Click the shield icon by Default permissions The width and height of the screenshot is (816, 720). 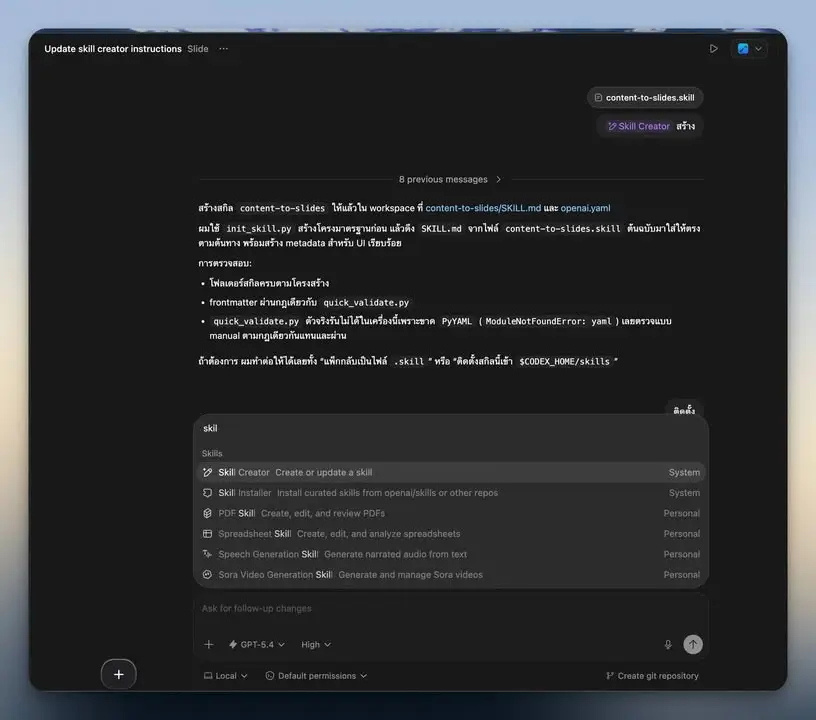pos(270,676)
